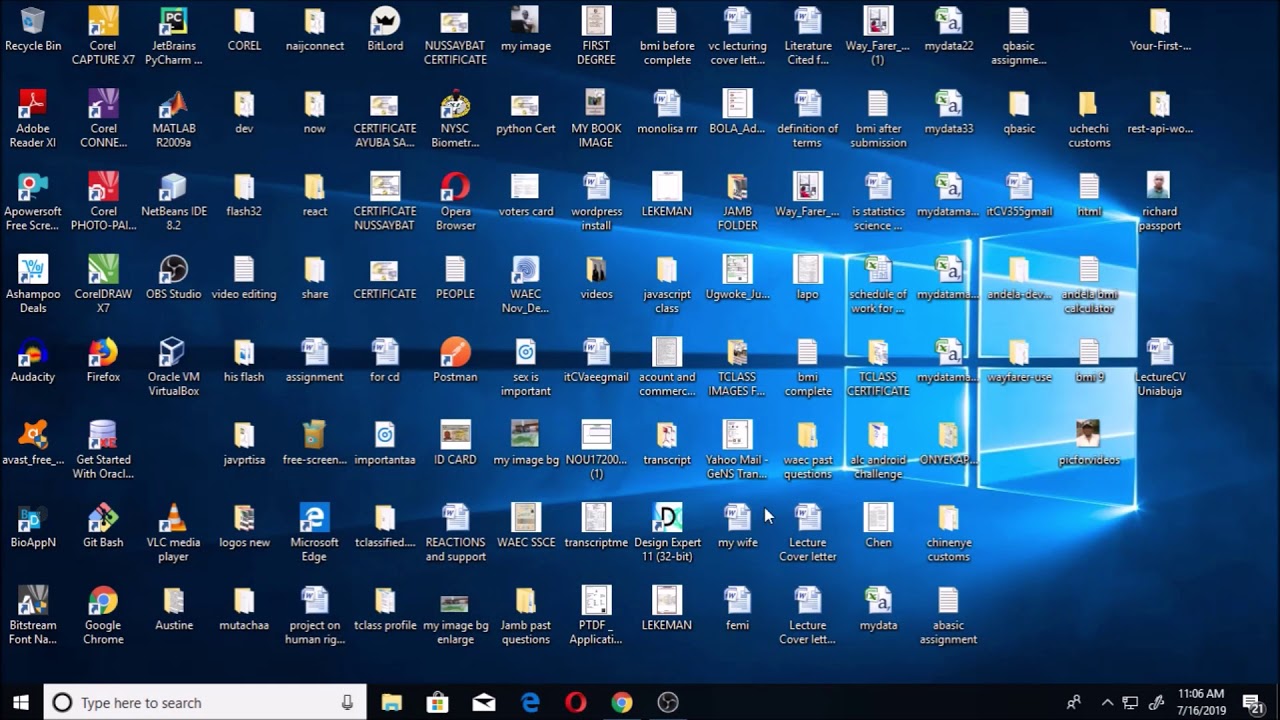Open the Windows Start menu

tap(21, 703)
